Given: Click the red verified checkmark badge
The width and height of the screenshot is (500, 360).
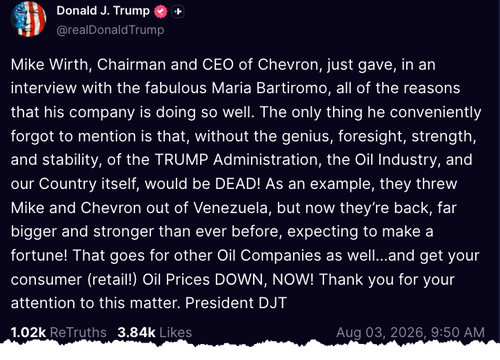Looking at the screenshot, I should pyautogui.click(x=161, y=12).
